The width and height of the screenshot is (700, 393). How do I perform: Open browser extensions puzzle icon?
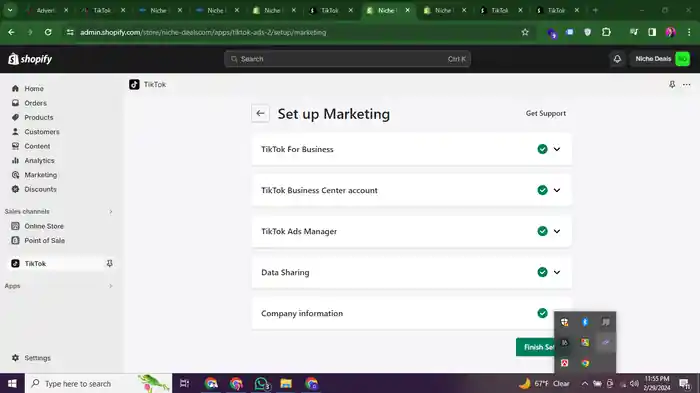(x=606, y=32)
